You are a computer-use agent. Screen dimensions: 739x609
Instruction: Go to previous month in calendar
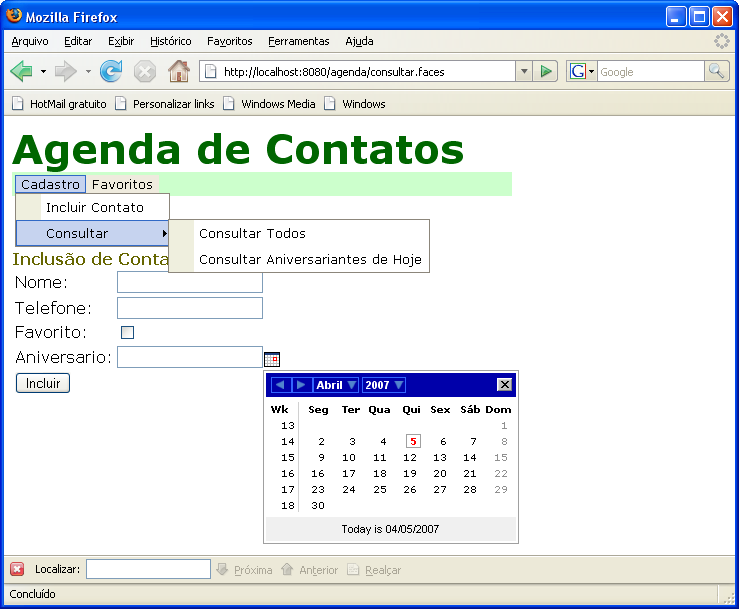pos(280,385)
